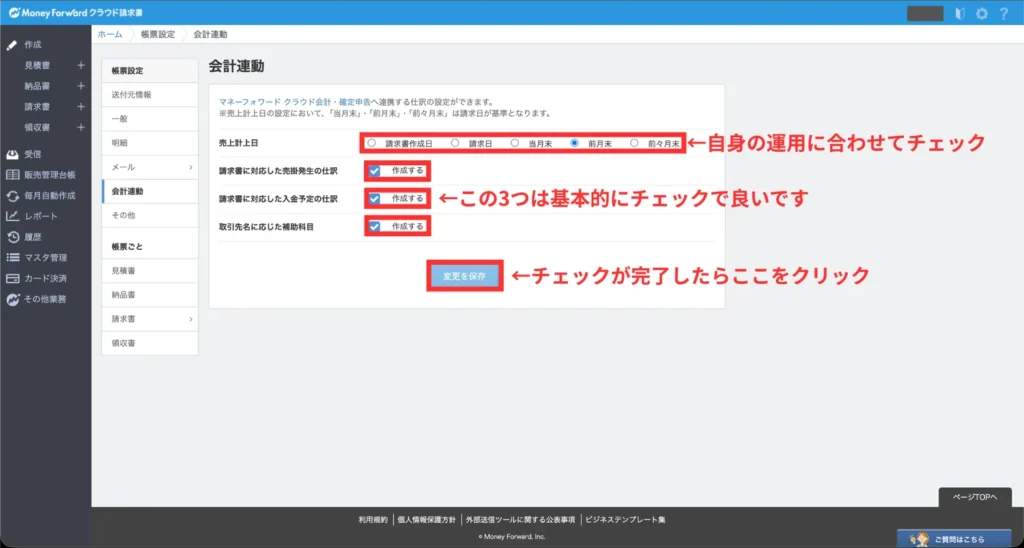Open 送付元情報 settings tab
Viewport: 1024px width, 548px height.
pyautogui.click(x=150, y=95)
